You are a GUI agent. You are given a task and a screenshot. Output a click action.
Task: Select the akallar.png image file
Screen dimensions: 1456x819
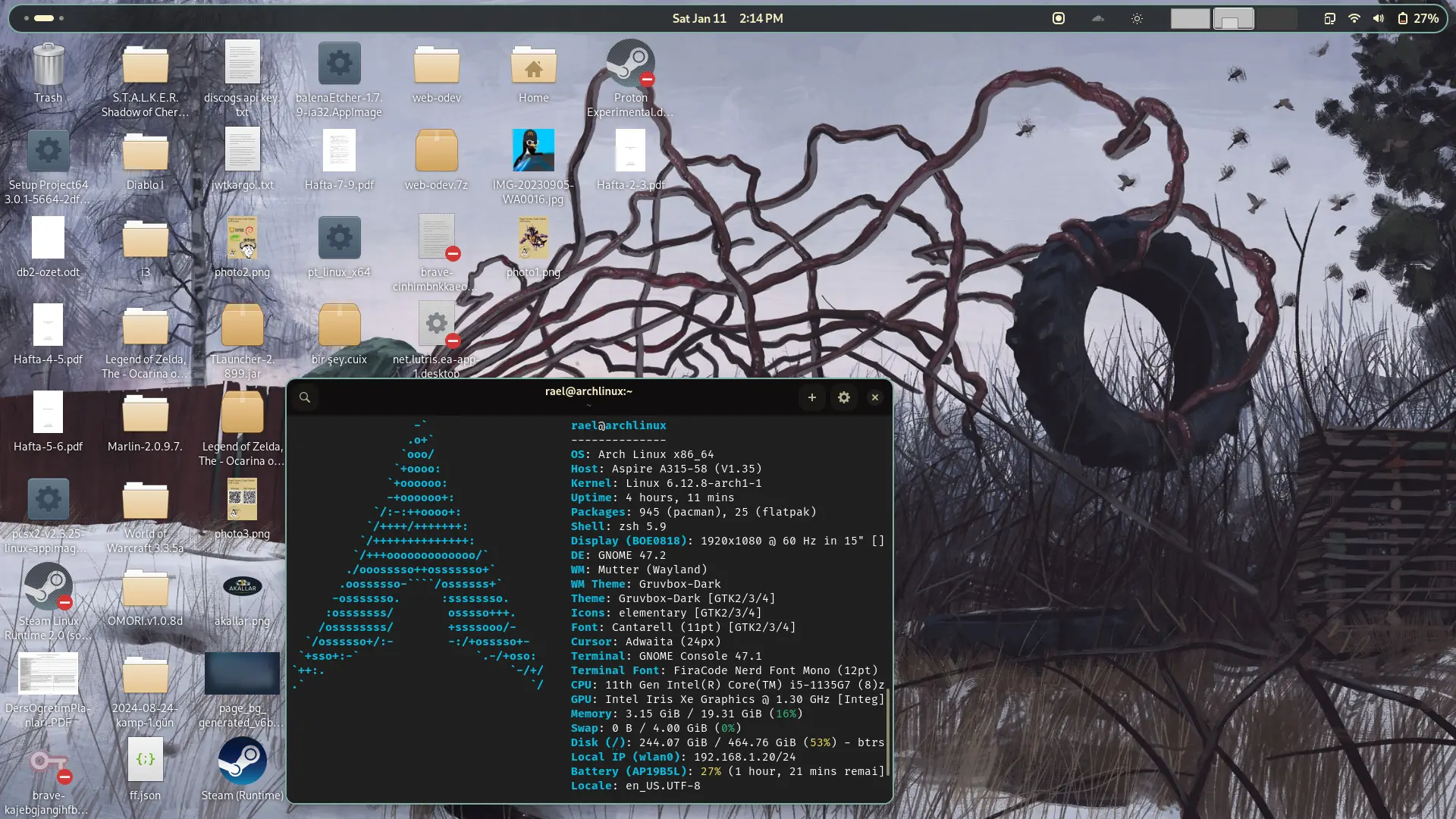pos(243,586)
